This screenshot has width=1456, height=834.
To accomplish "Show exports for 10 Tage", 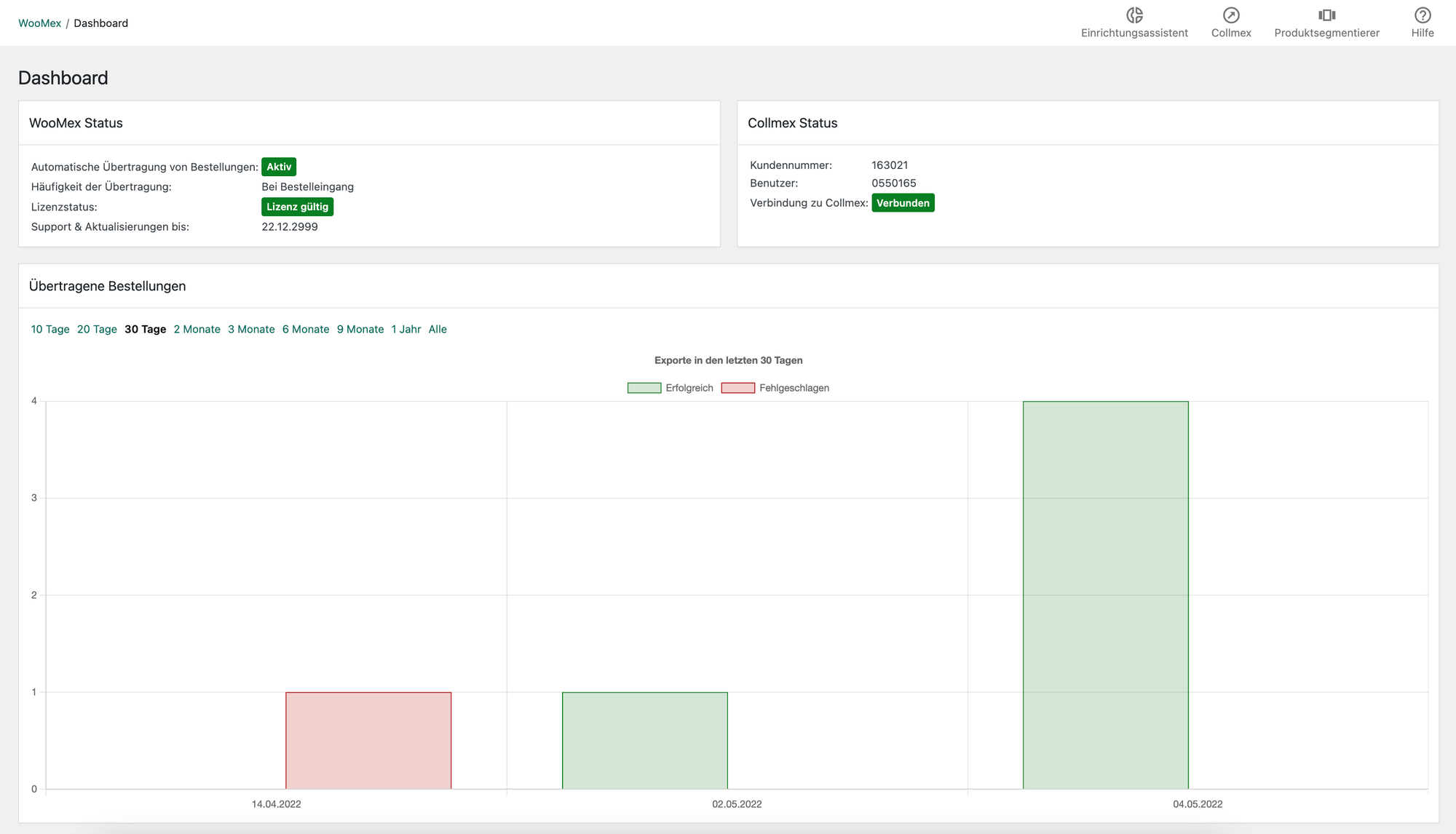I will pos(50,329).
